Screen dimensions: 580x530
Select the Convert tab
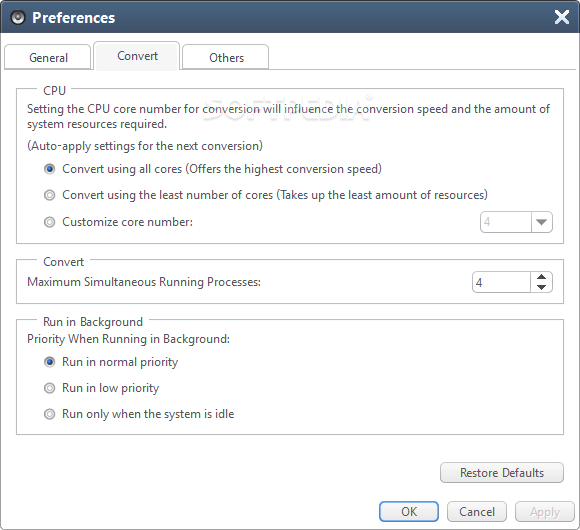(x=137, y=56)
